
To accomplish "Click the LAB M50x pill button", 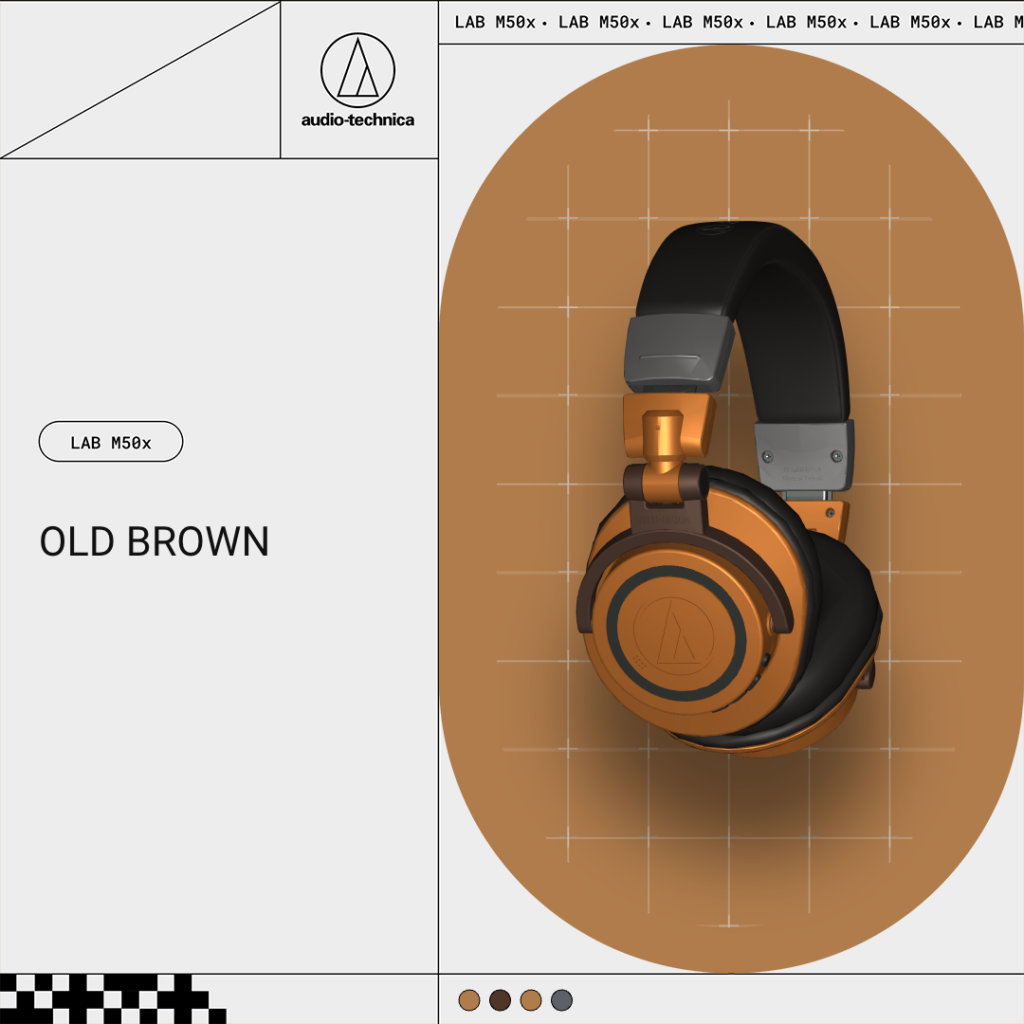I will [111, 442].
